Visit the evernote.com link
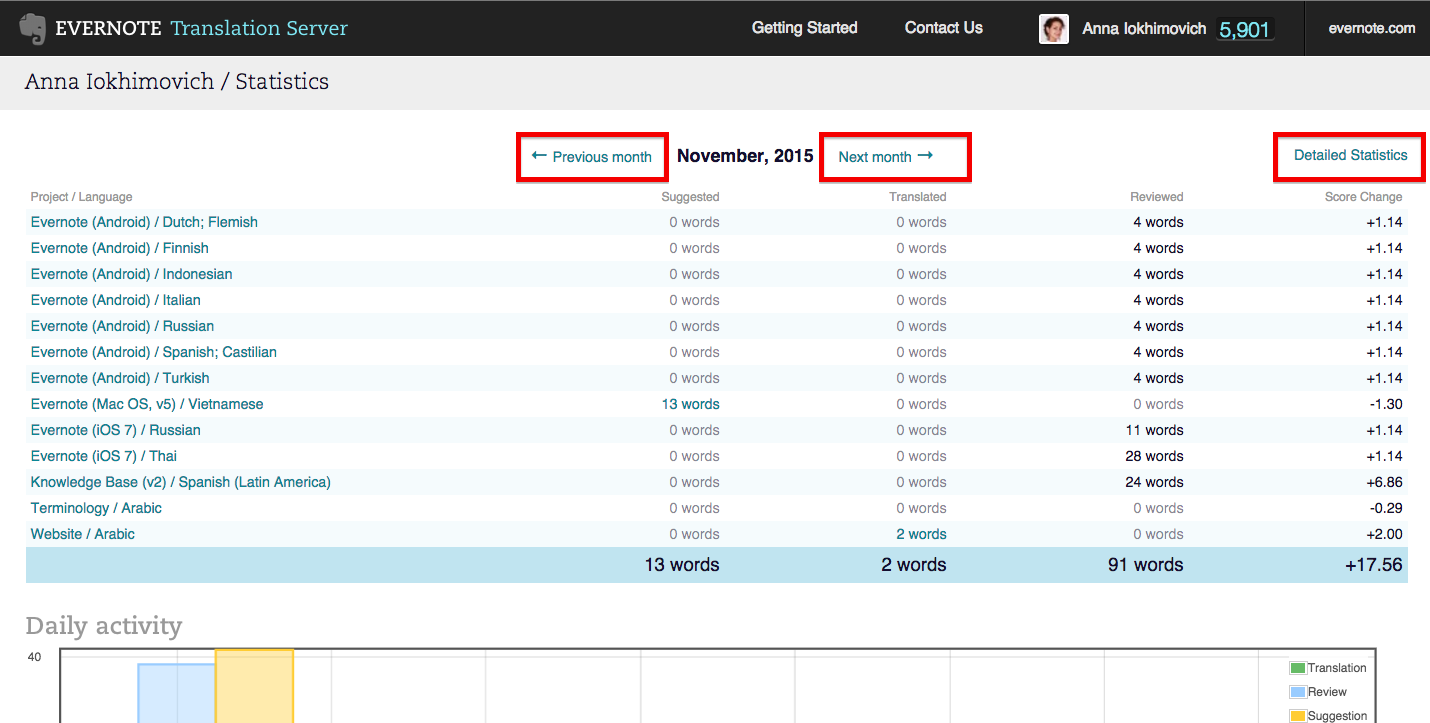 tap(1371, 28)
